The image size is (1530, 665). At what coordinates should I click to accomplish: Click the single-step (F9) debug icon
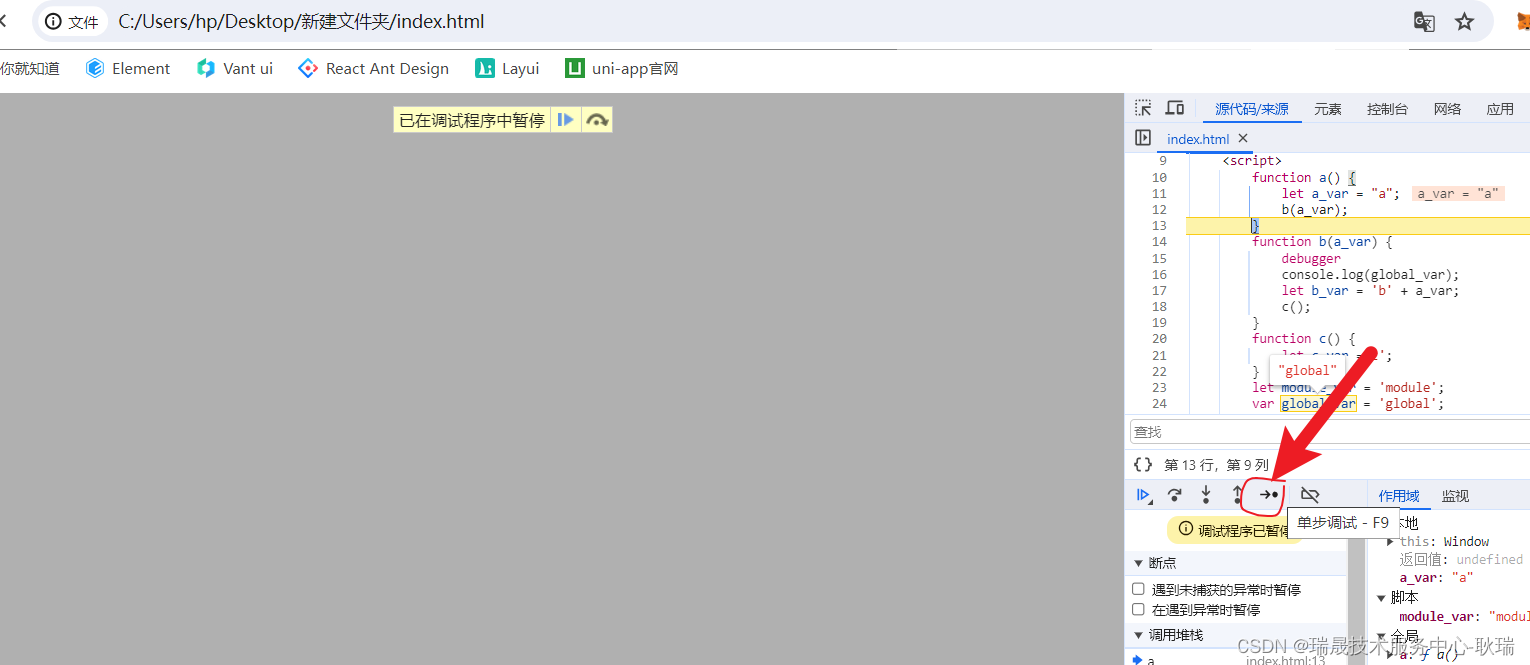[1268, 495]
